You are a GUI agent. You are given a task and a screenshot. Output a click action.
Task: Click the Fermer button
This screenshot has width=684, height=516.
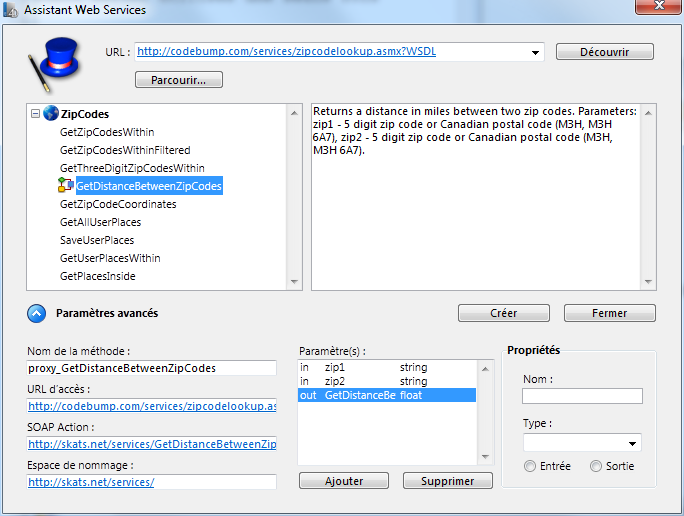609,313
